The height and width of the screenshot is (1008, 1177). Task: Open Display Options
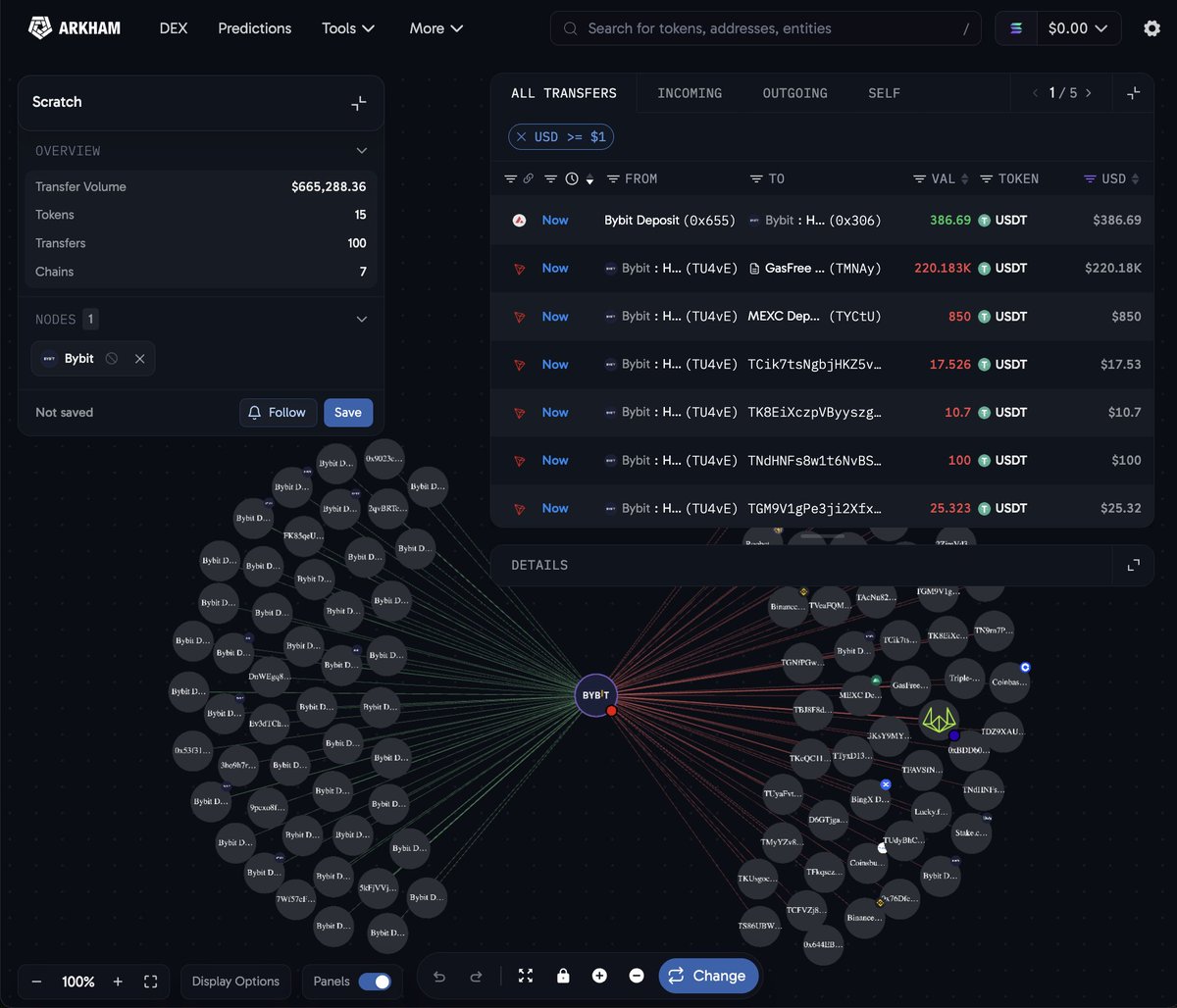(235, 982)
